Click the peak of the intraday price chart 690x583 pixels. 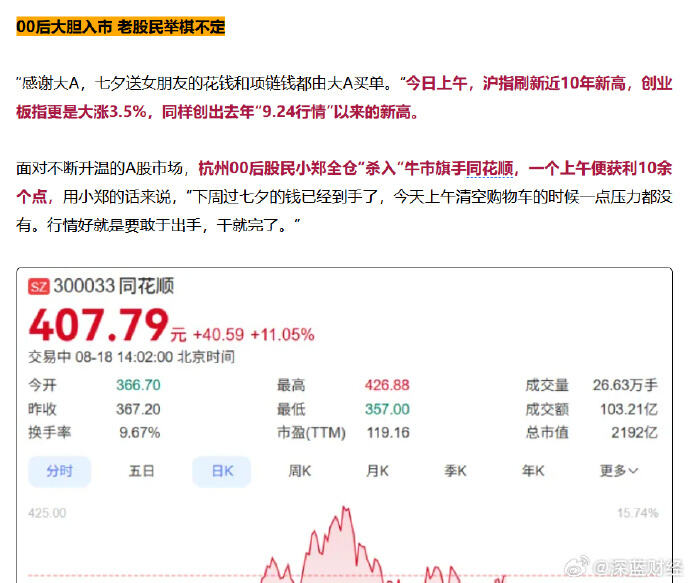(x=345, y=508)
